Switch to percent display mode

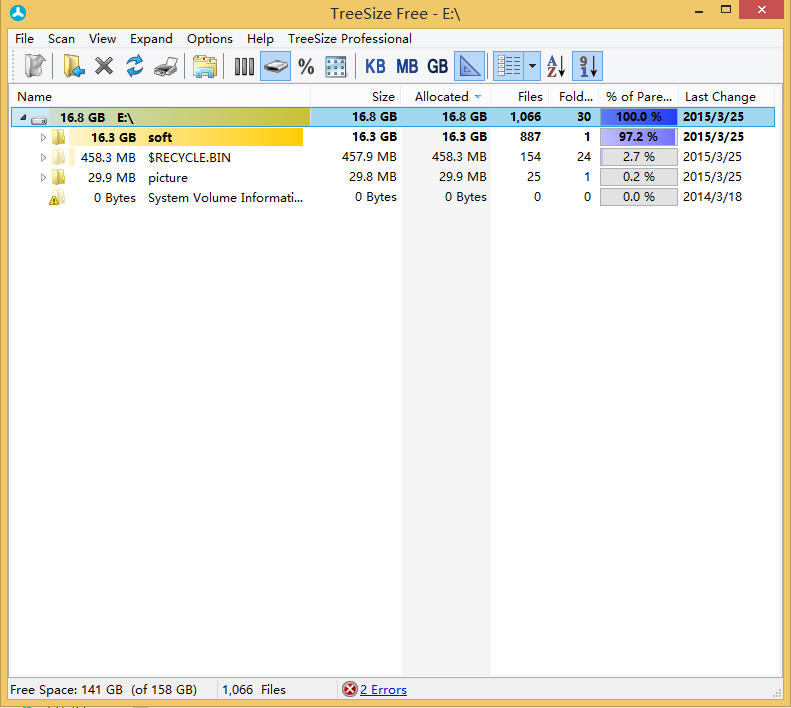pyautogui.click(x=306, y=66)
